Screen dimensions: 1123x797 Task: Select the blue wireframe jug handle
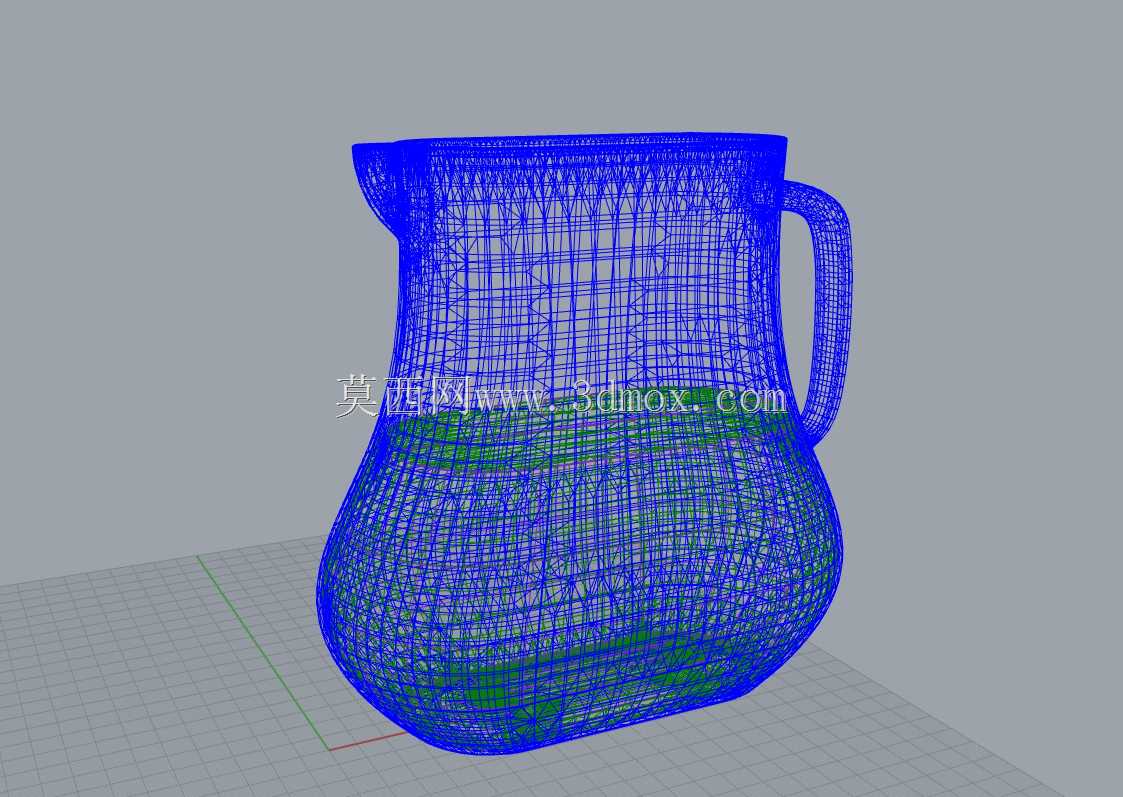tap(832, 308)
